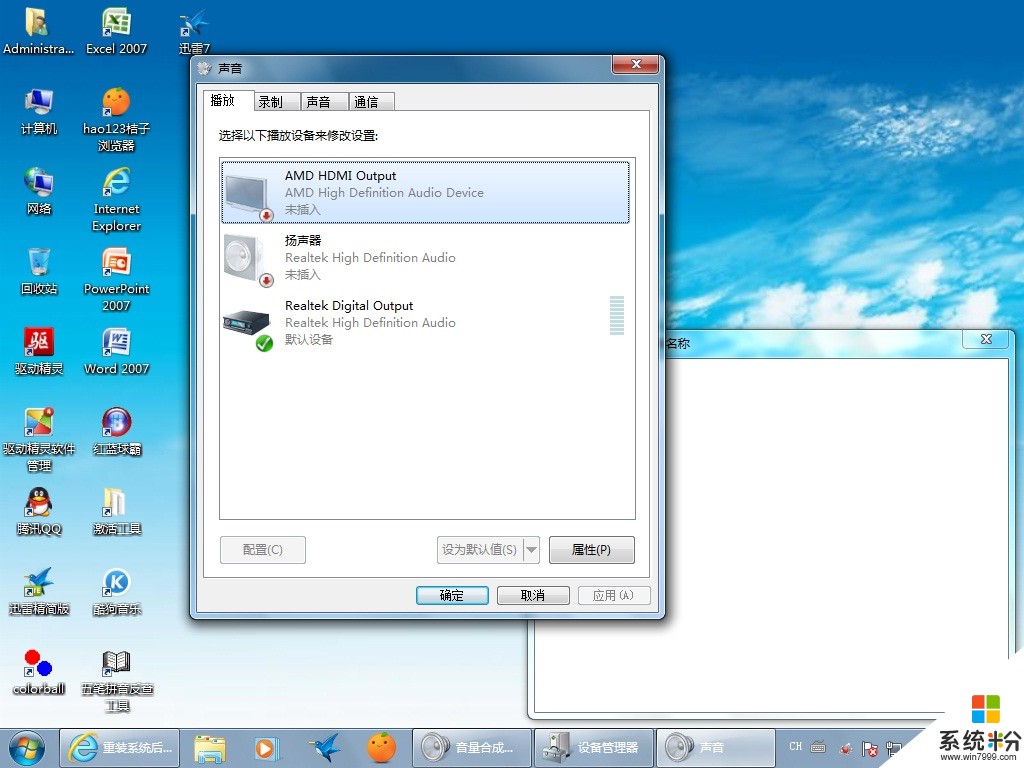Select the 腾讯QQ desktop shortcut
Viewport: 1024px width, 768px height.
39,511
